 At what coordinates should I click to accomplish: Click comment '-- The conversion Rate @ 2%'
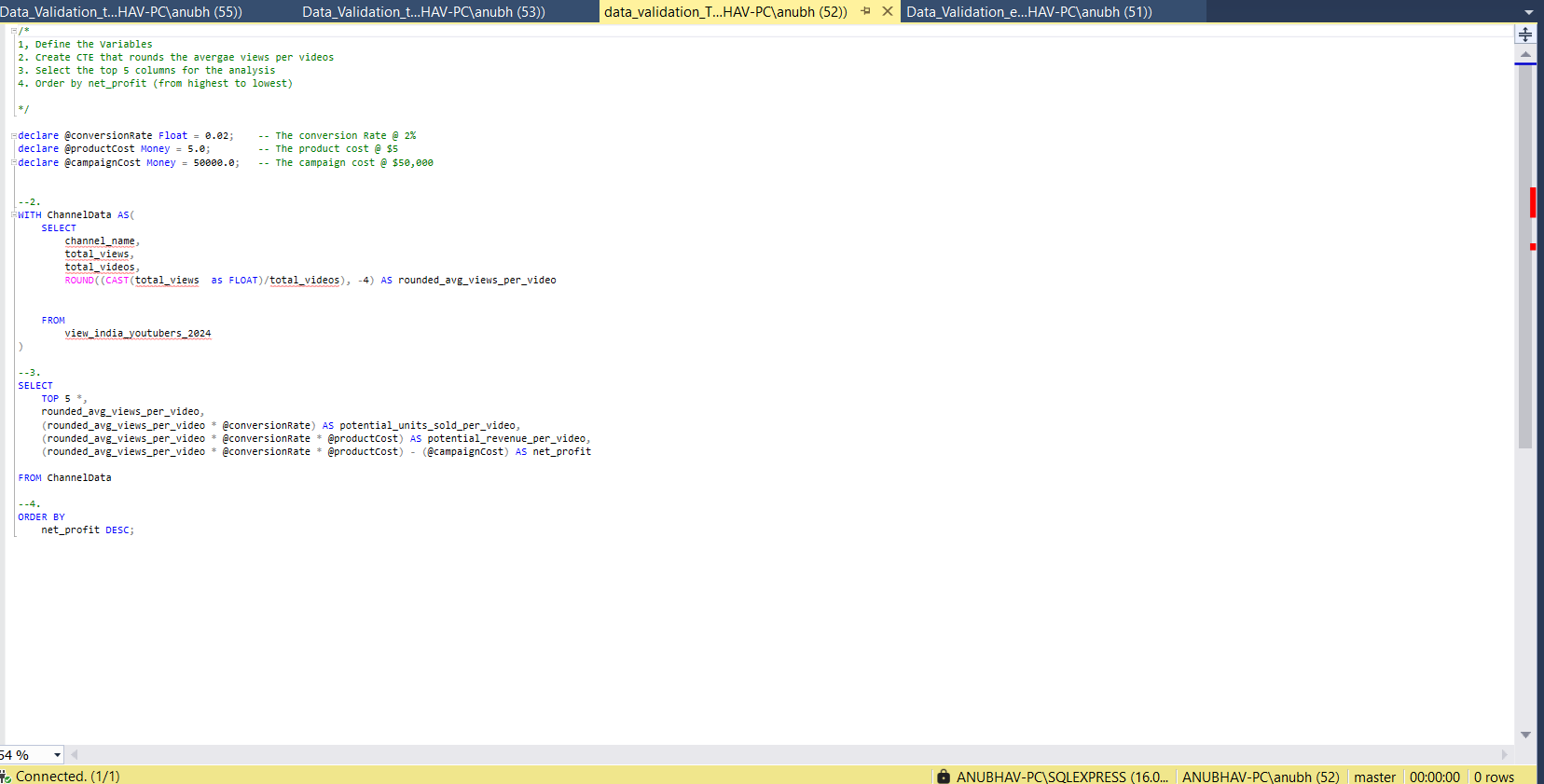tap(338, 136)
